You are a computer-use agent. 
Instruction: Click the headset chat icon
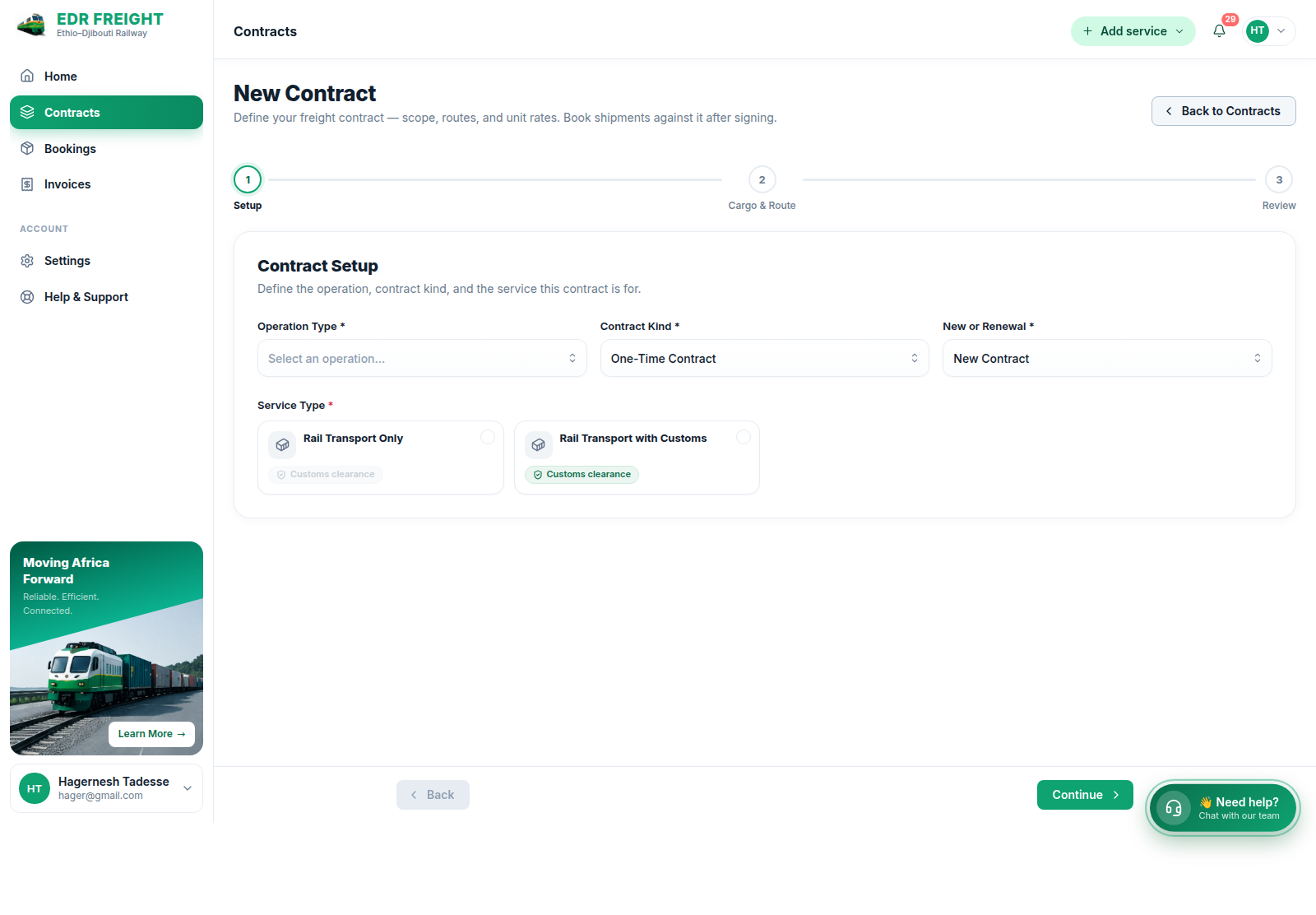1174,808
